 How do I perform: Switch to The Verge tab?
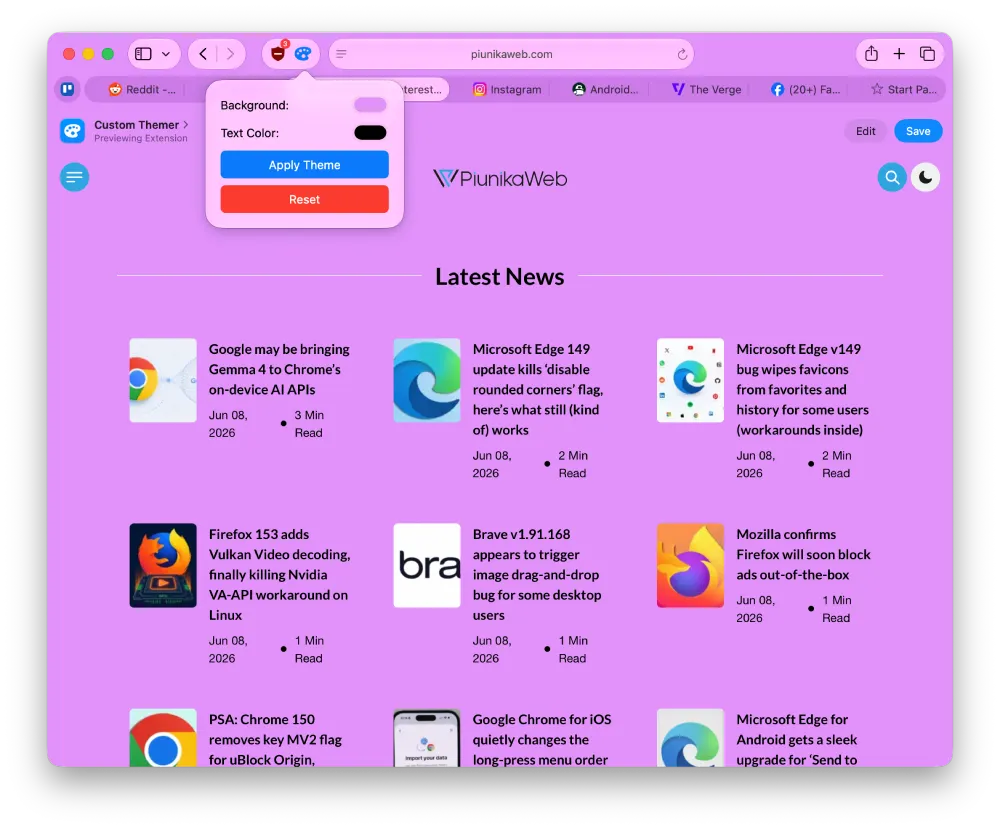tap(706, 89)
